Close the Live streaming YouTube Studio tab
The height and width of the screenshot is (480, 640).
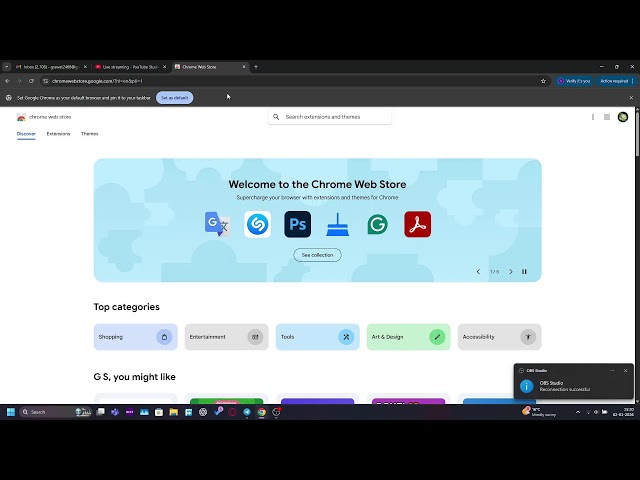[x=164, y=67]
